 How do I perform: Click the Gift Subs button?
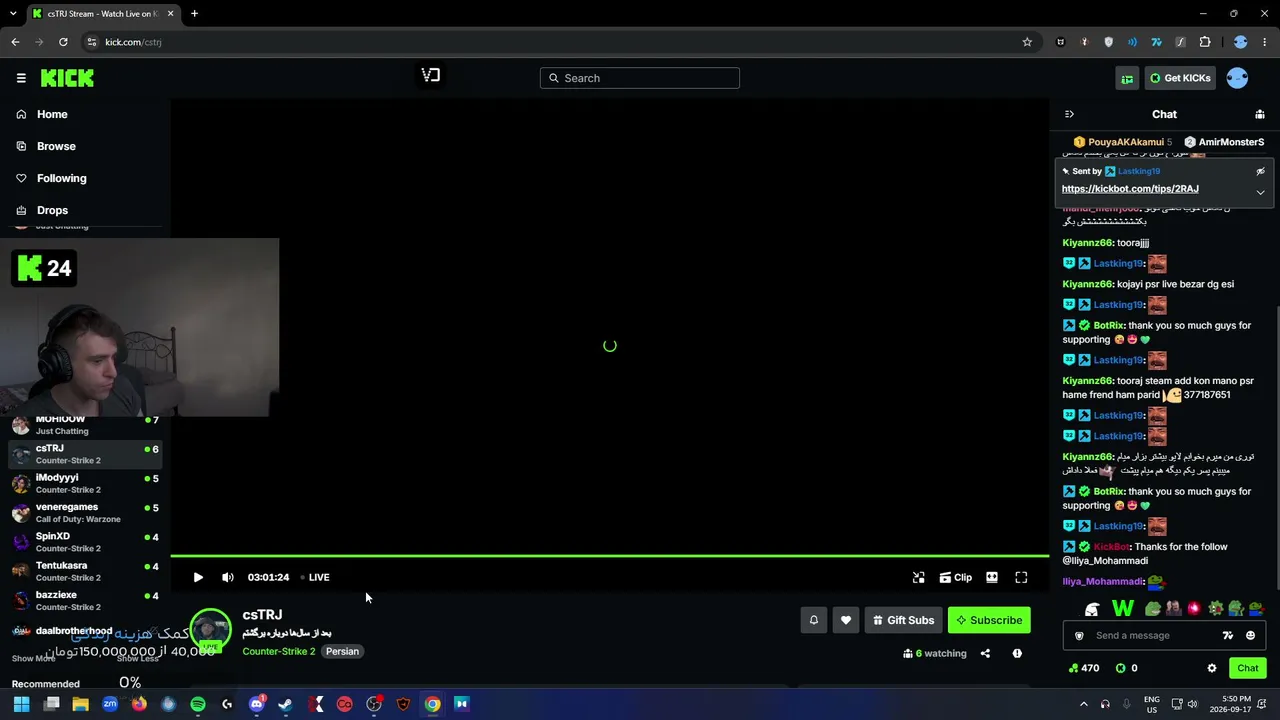[903, 620]
